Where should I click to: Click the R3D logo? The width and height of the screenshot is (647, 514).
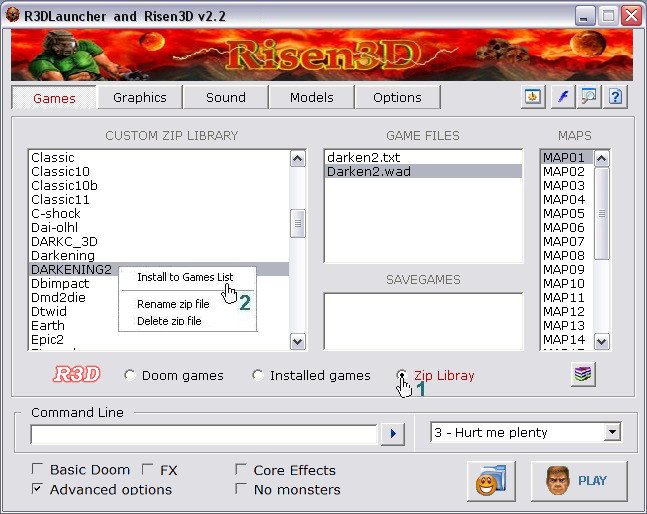click(77, 375)
